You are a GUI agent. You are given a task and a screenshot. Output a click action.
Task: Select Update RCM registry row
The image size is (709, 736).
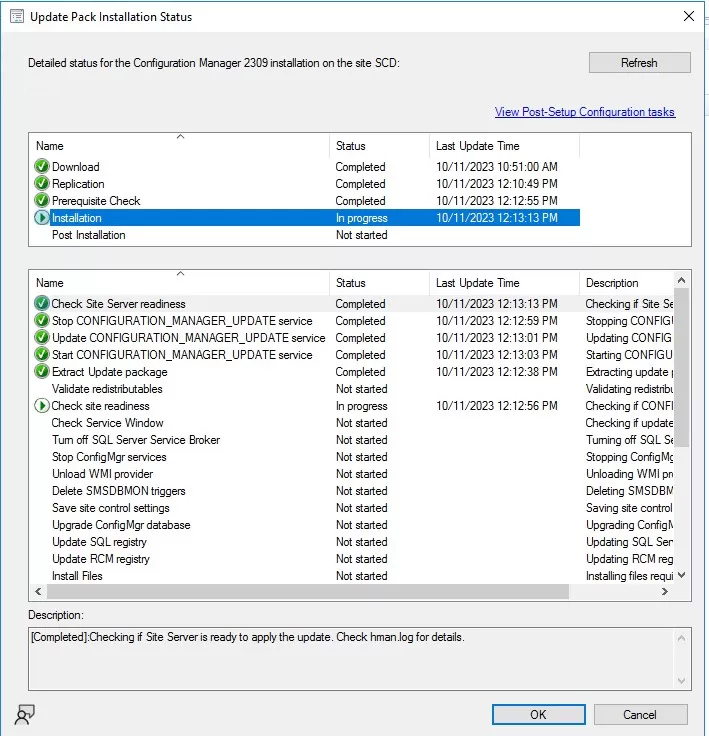point(352,559)
